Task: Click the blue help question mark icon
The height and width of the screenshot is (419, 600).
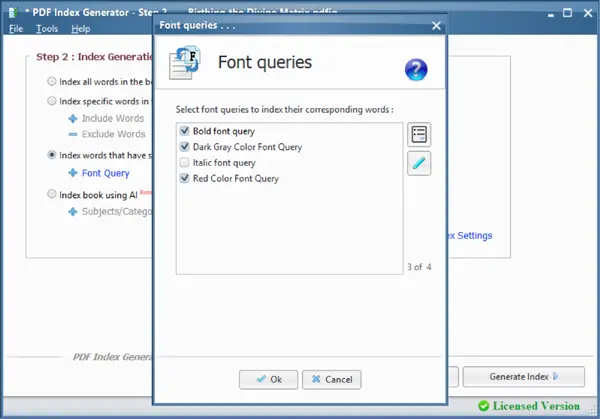Action: coord(416,69)
